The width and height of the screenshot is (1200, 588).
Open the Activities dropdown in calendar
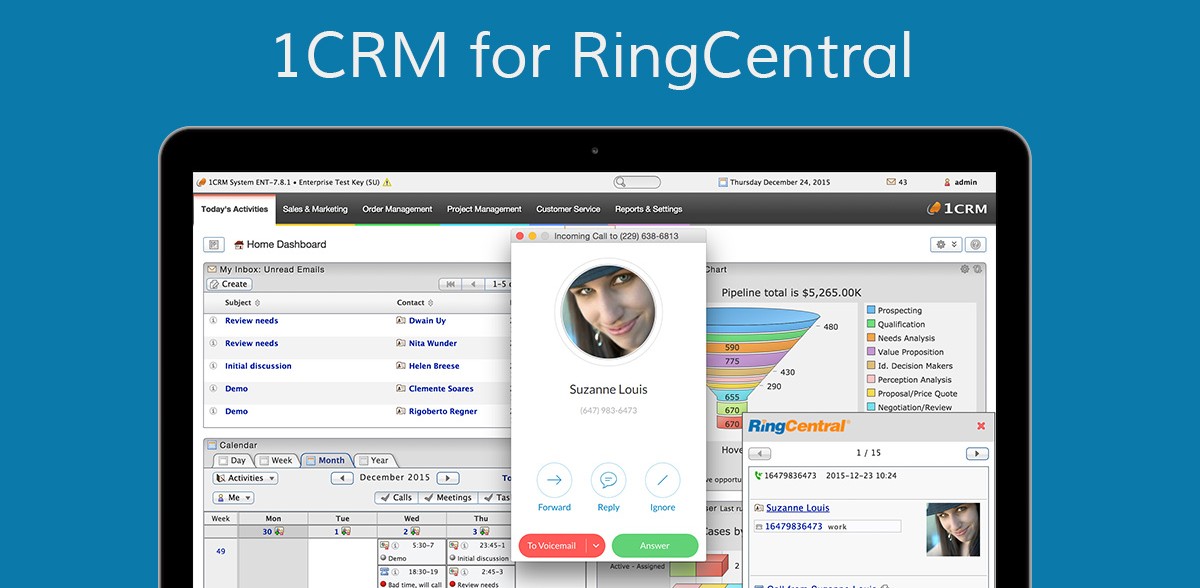245,478
